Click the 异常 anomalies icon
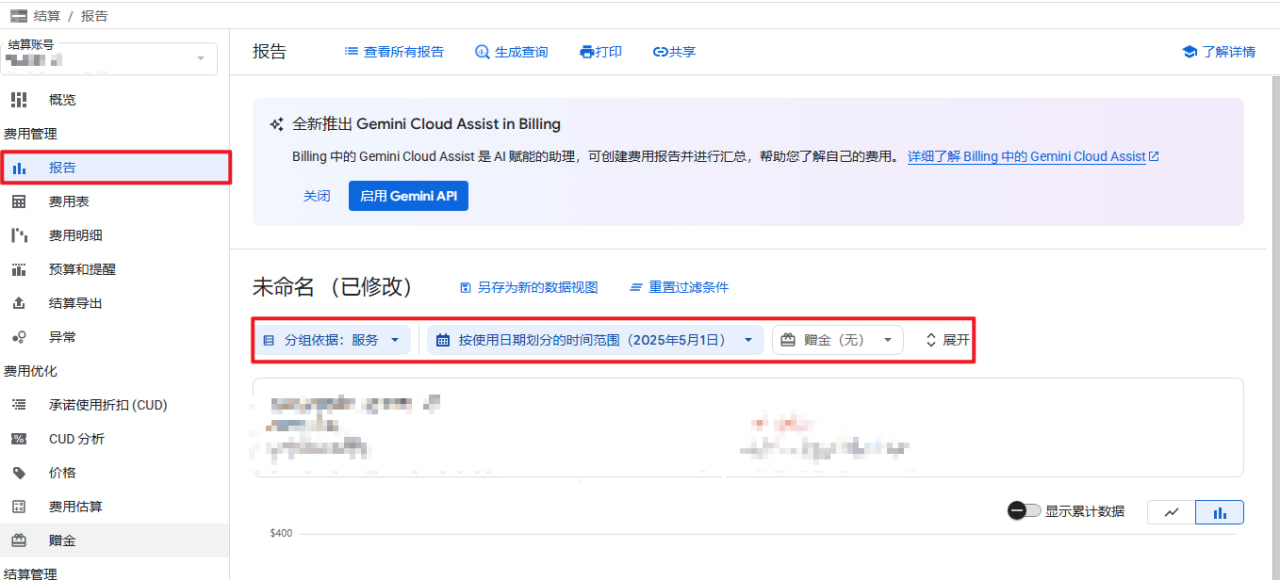This screenshot has height=580, width=1280. [18, 337]
